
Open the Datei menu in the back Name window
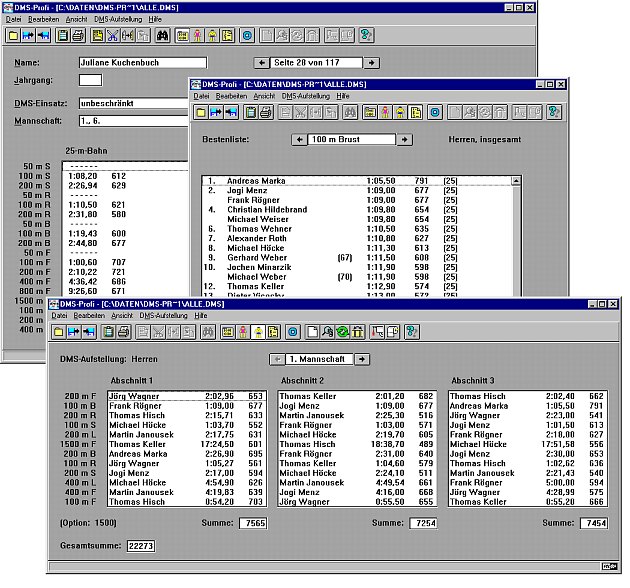coord(13,19)
